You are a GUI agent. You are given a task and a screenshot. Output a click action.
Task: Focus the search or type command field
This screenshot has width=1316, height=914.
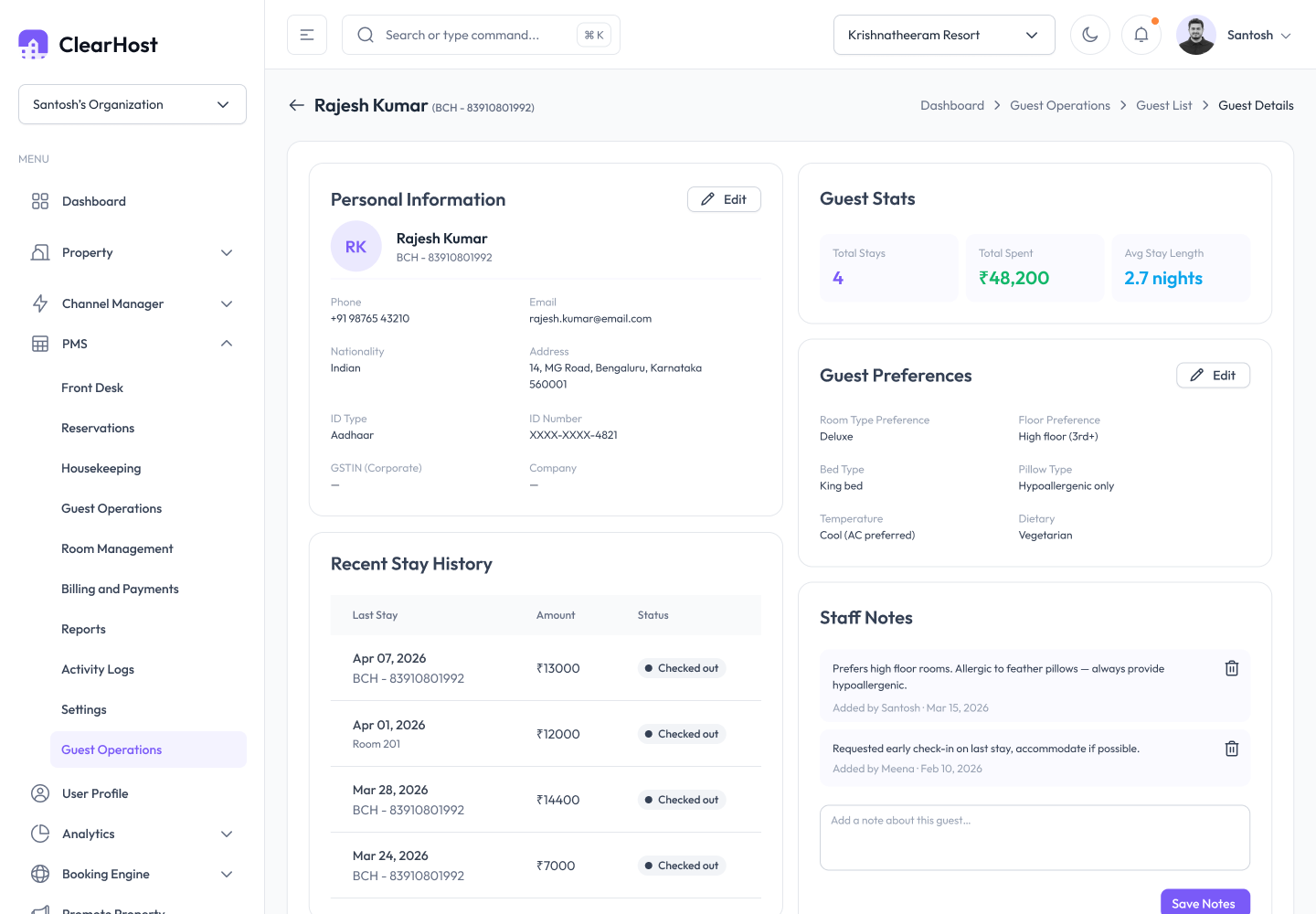tap(481, 35)
